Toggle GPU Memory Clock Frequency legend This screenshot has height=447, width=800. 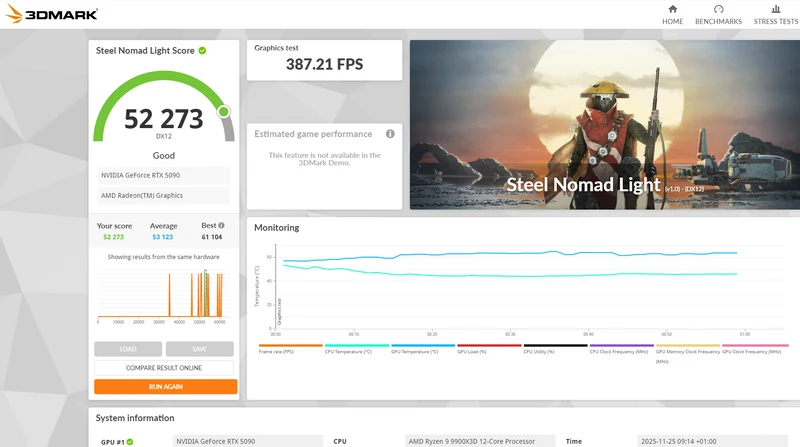[688, 353]
